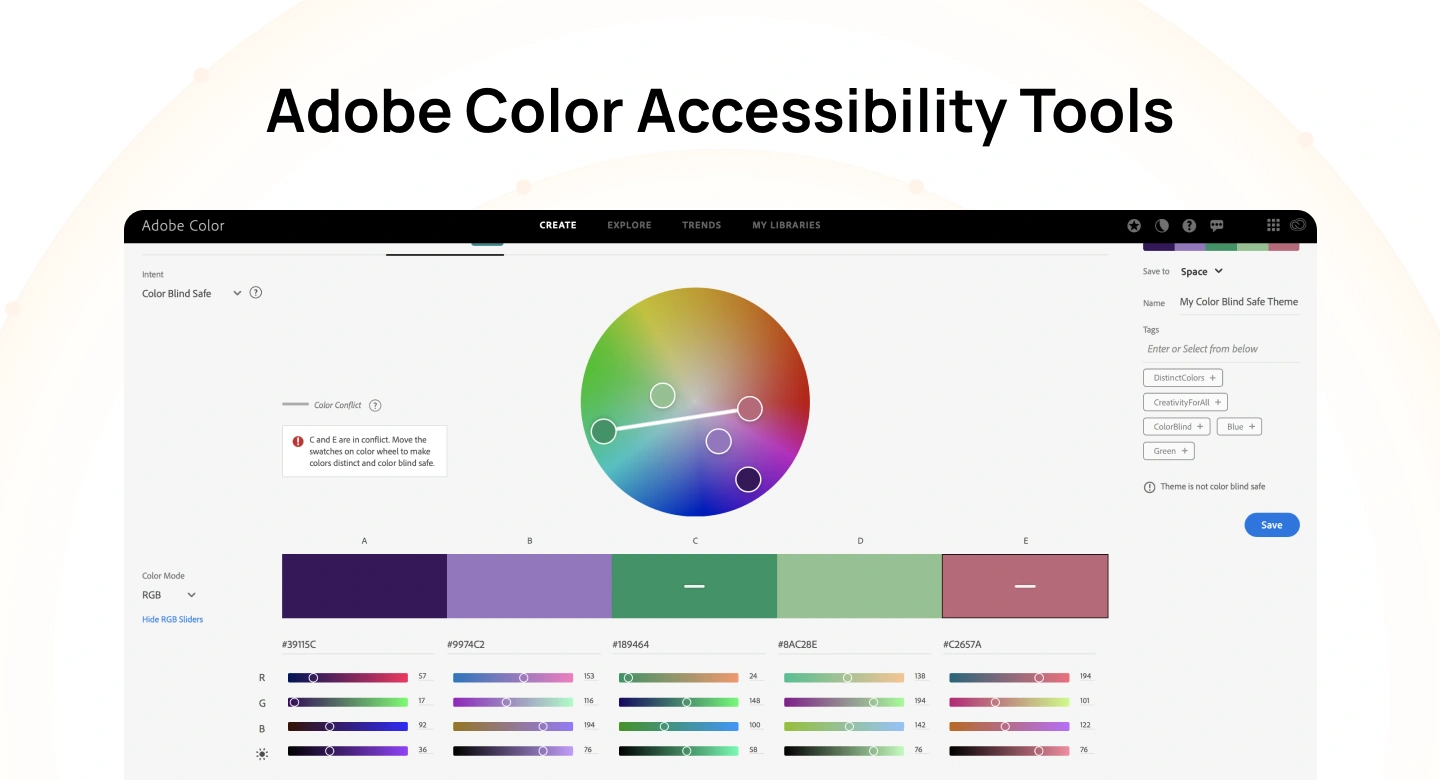The width and height of the screenshot is (1440, 780).
Task: Click the theme Name input field
Action: (1239, 302)
